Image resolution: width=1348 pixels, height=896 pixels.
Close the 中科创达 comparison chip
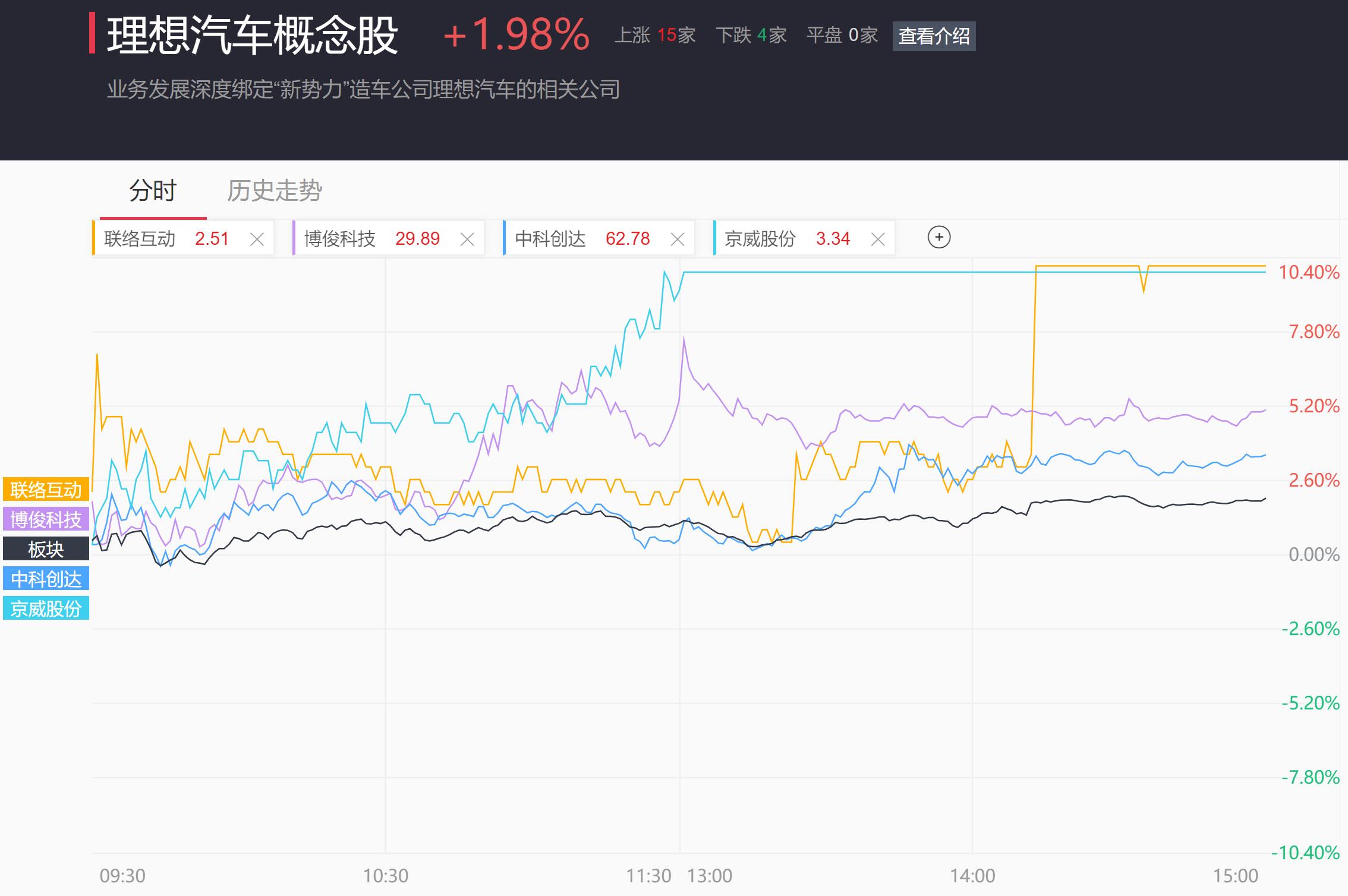tap(677, 239)
